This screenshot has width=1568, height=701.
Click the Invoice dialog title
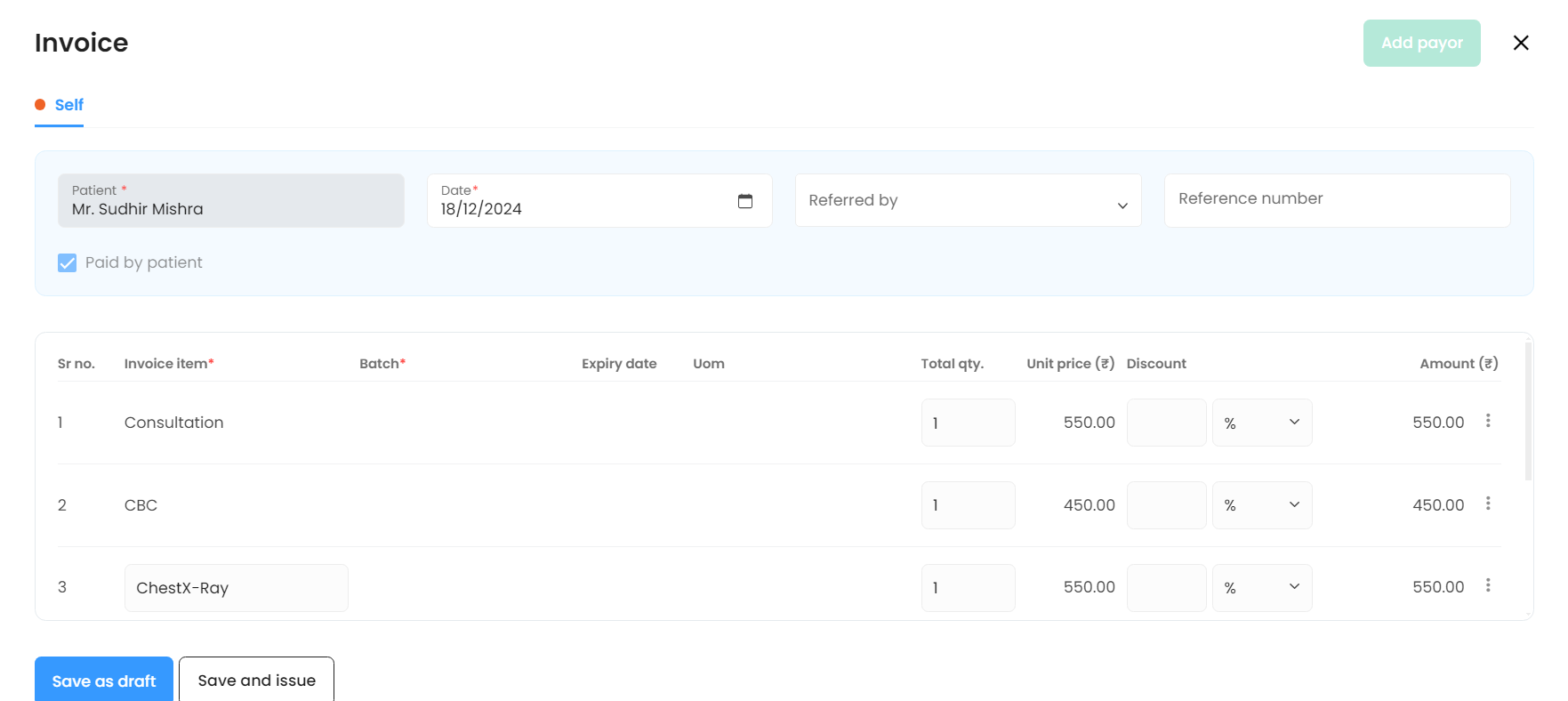[81, 43]
